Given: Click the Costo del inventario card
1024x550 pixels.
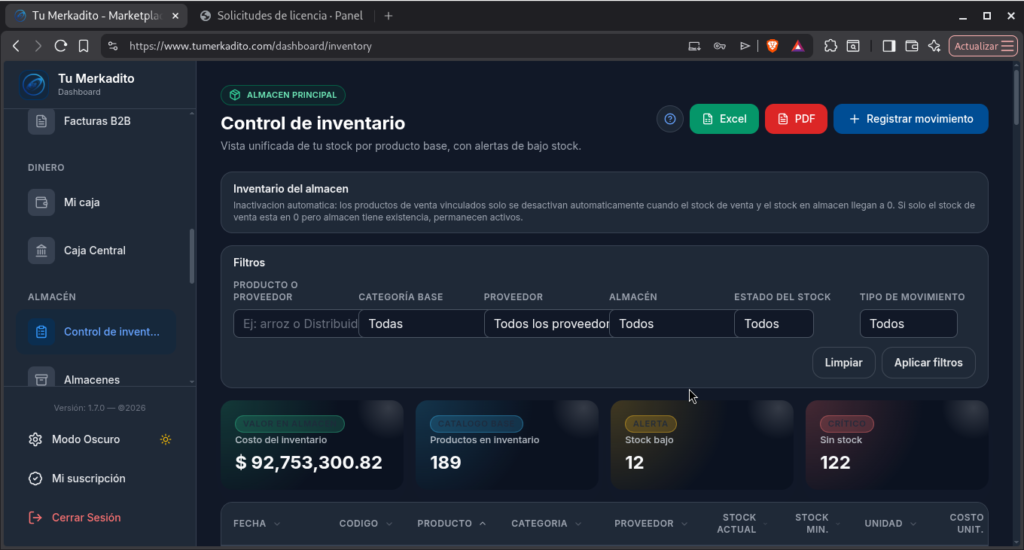Looking at the screenshot, I should (x=312, y=445).
